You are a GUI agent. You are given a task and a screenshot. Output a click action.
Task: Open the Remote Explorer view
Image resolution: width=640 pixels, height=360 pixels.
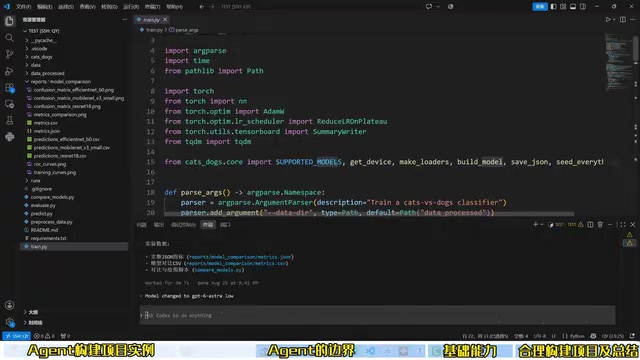(9, 104)
